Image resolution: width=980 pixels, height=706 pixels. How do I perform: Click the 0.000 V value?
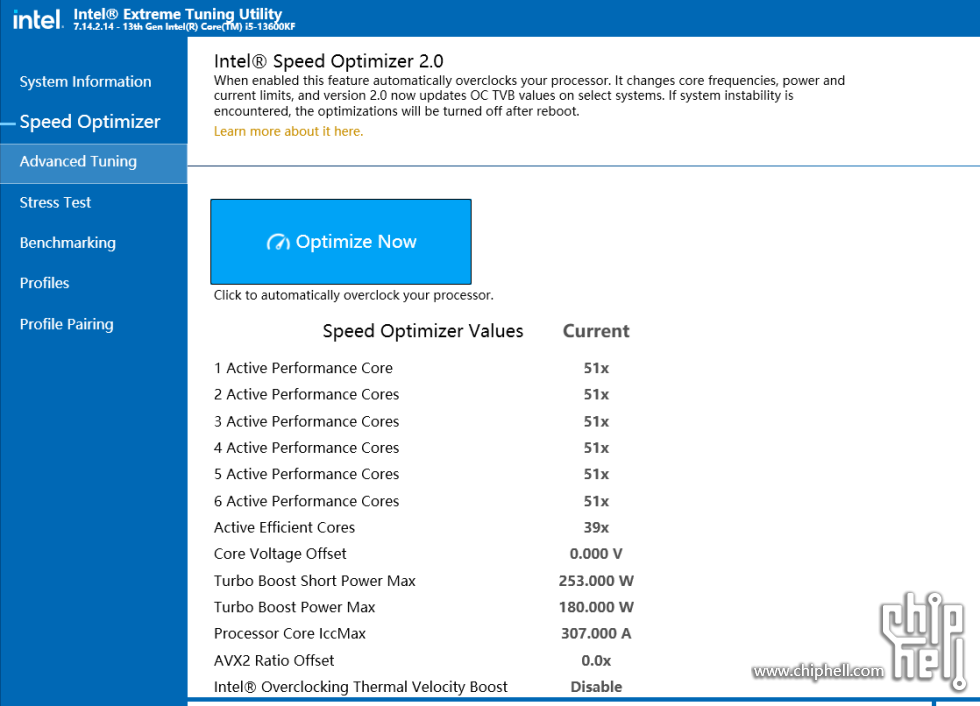(x=596, y=554)
